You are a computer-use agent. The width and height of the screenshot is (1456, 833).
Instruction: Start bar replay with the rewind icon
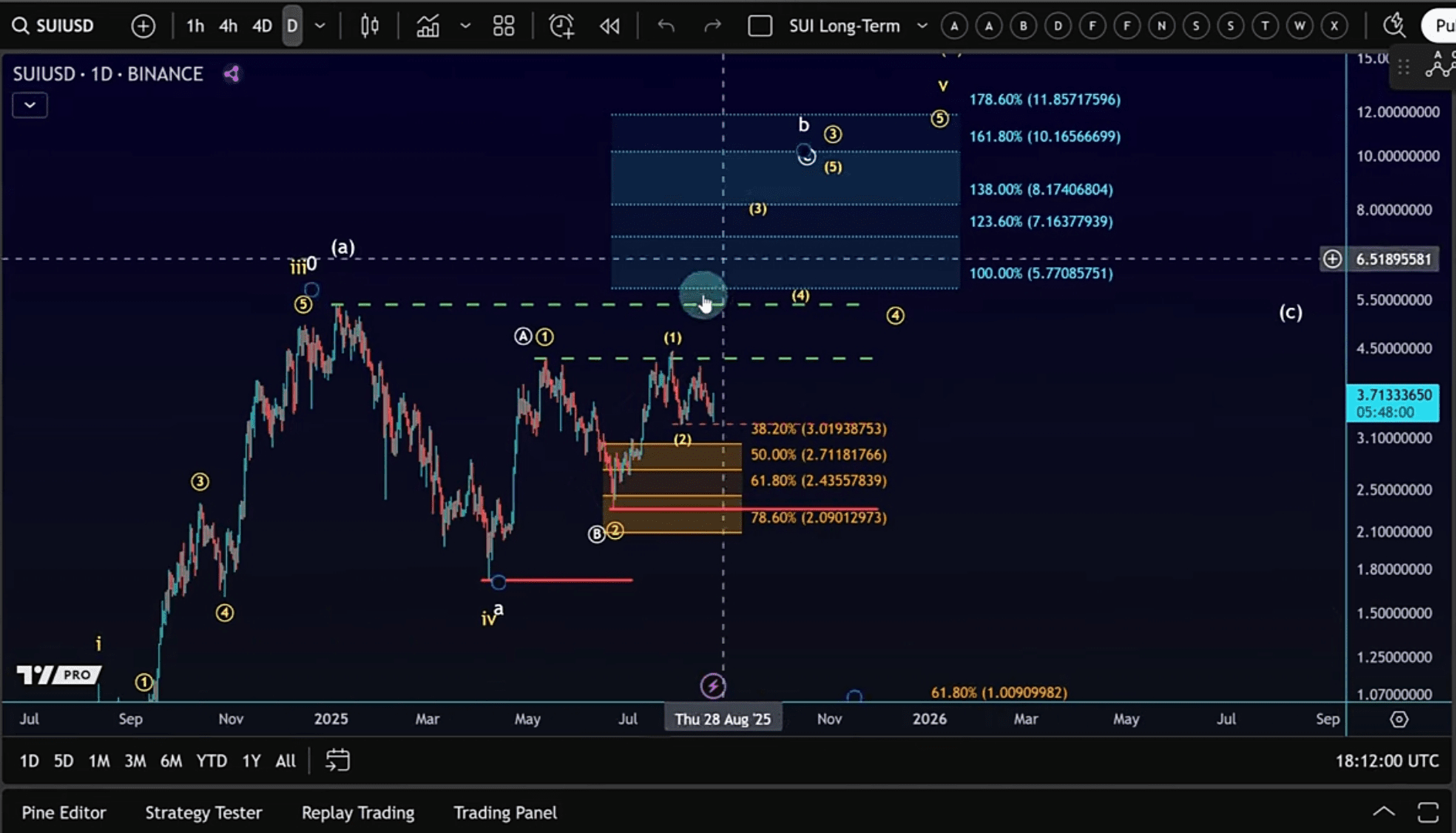click(x=610, y=26)
